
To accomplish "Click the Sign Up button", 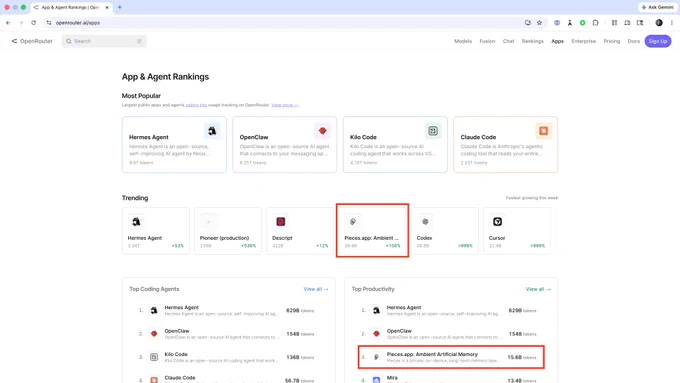I will point(657,41).
